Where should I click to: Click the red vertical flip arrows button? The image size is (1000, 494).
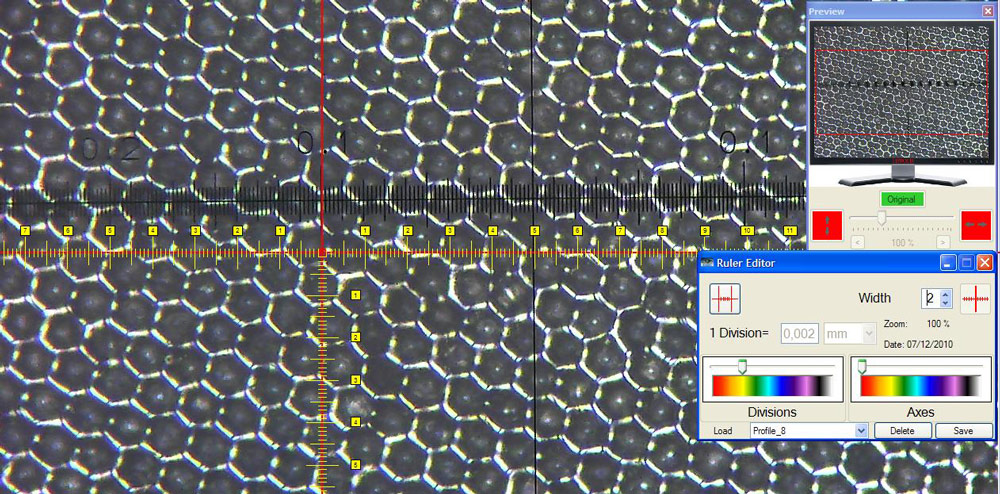click(828, 225)
